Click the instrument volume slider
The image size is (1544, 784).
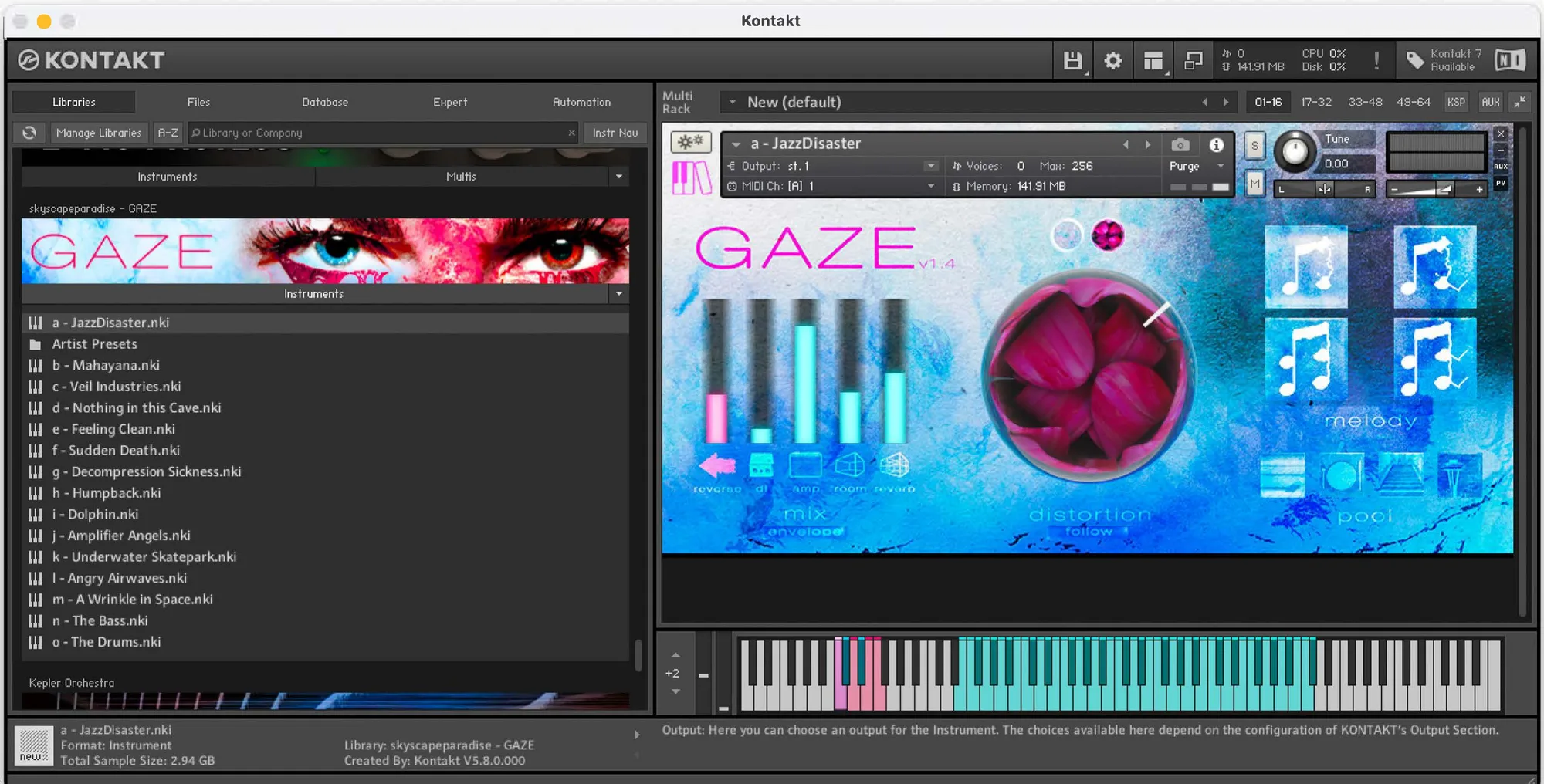1436,189
